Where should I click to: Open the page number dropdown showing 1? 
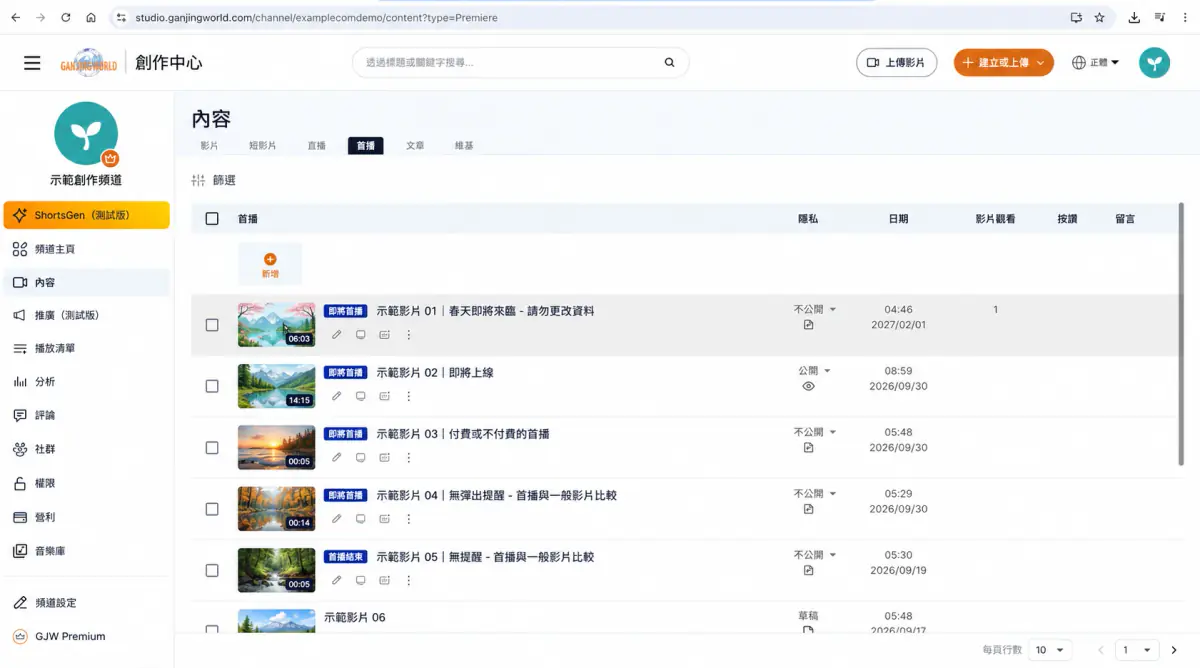(1137, 650)
